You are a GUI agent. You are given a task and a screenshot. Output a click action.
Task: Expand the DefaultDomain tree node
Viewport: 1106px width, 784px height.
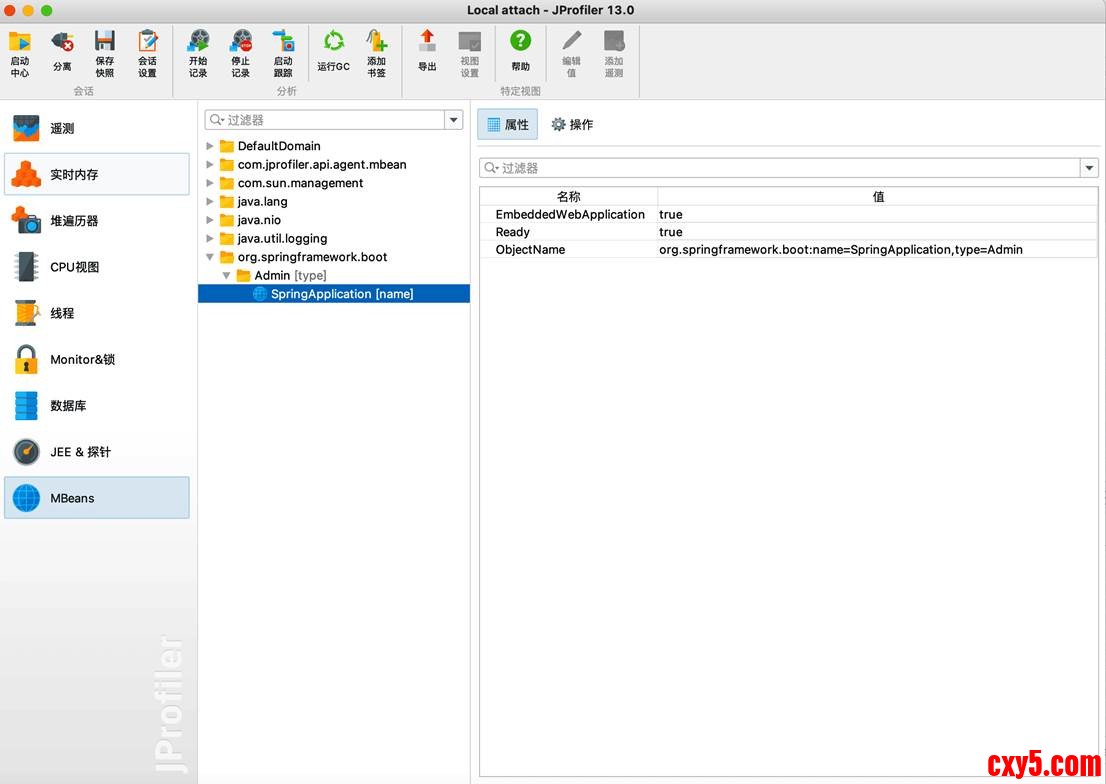pyautogui.click(x=210, y=146)
